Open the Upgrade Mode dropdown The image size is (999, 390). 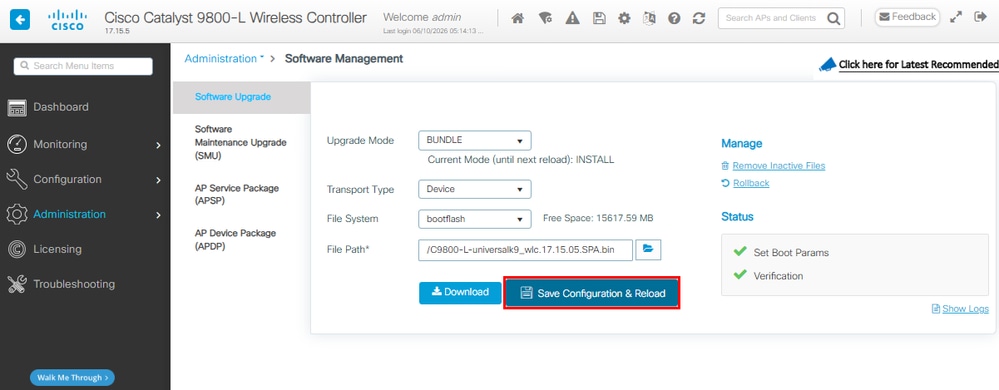coord(475,140)
